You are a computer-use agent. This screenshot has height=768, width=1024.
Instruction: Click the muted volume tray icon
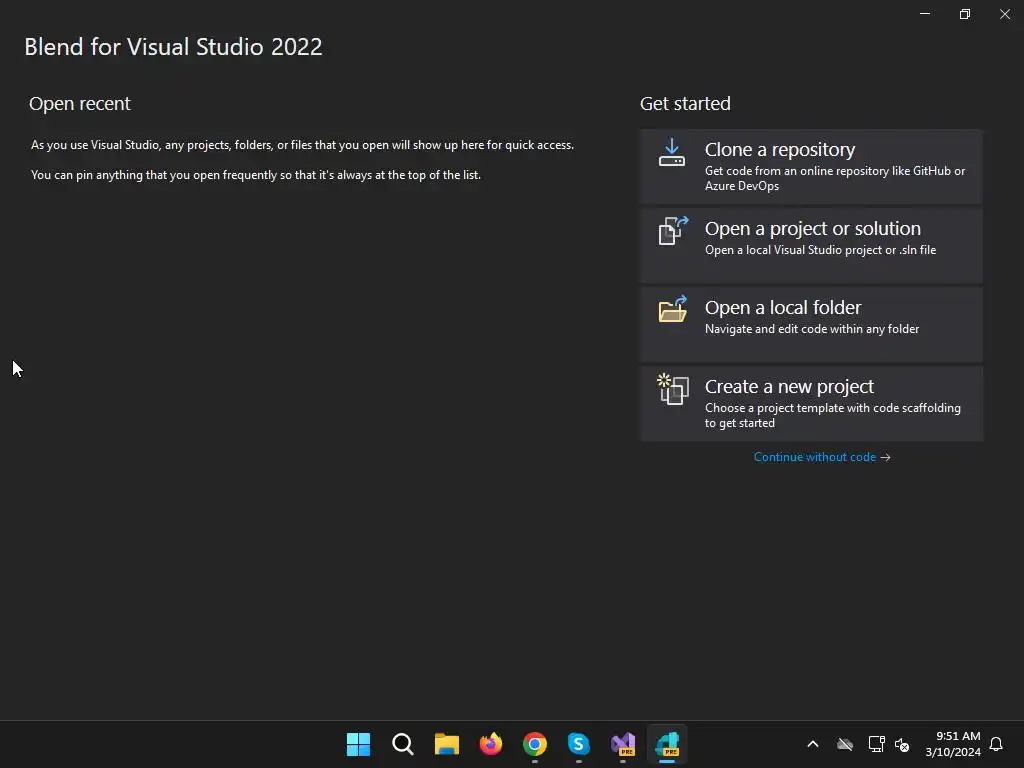click(902, 744)
